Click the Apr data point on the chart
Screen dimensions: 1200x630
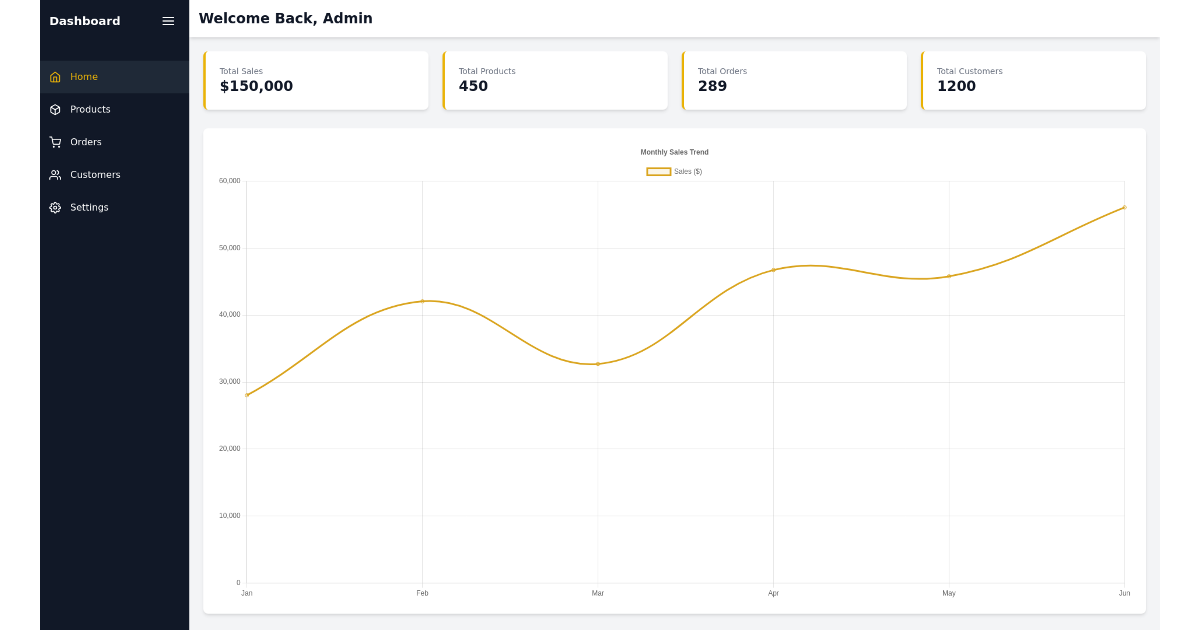[x=773, y=269]
